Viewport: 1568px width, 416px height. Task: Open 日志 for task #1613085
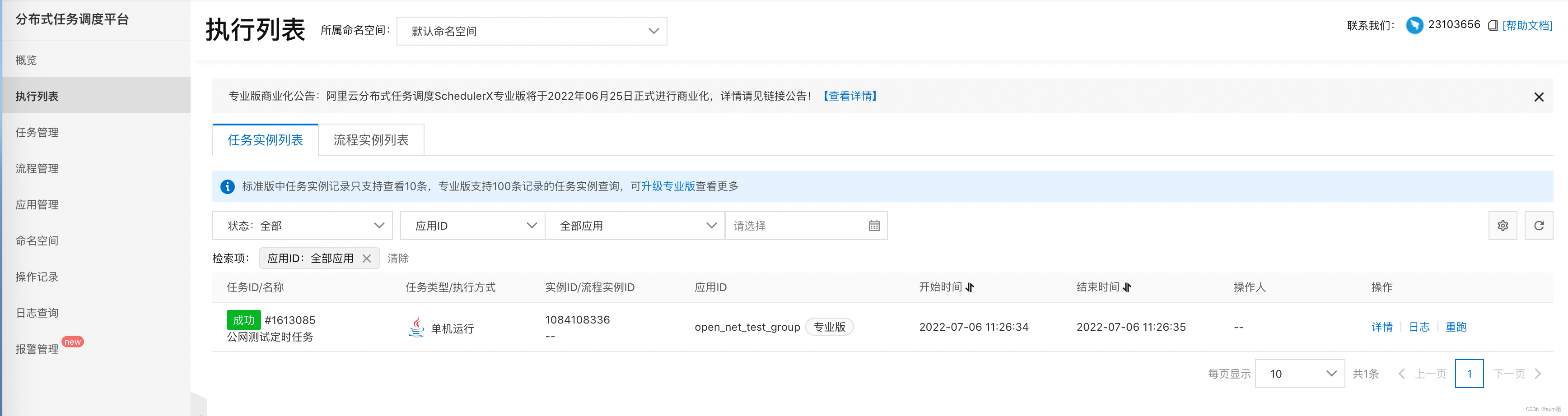coord(1419,327)
